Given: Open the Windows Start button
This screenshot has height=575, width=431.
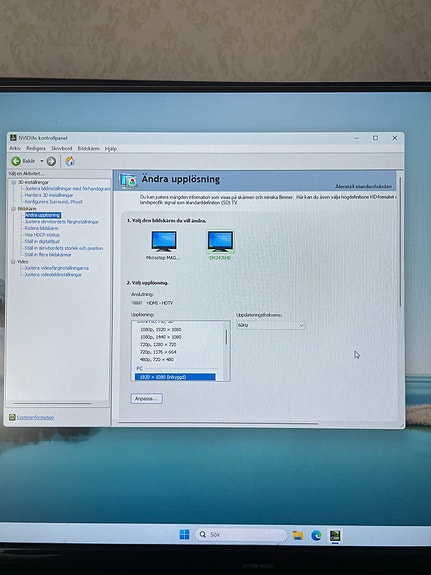Looking at the screenshot, I should [185, 534].
